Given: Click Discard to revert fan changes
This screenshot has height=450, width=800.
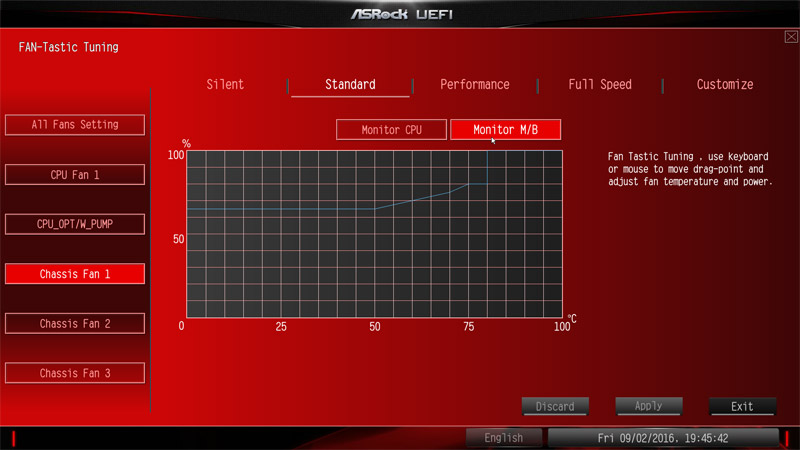Looking at the screenshot, I should pos(555,406).
